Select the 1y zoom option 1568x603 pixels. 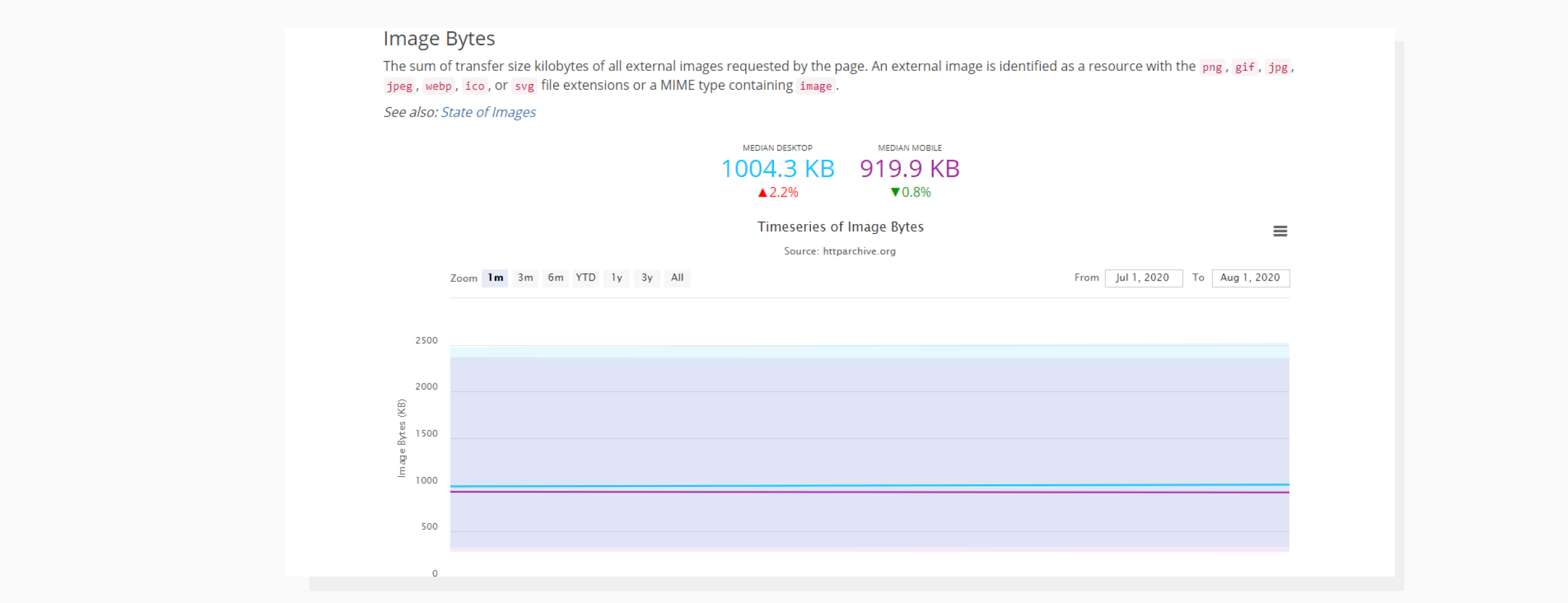click(x=616, y=278)
